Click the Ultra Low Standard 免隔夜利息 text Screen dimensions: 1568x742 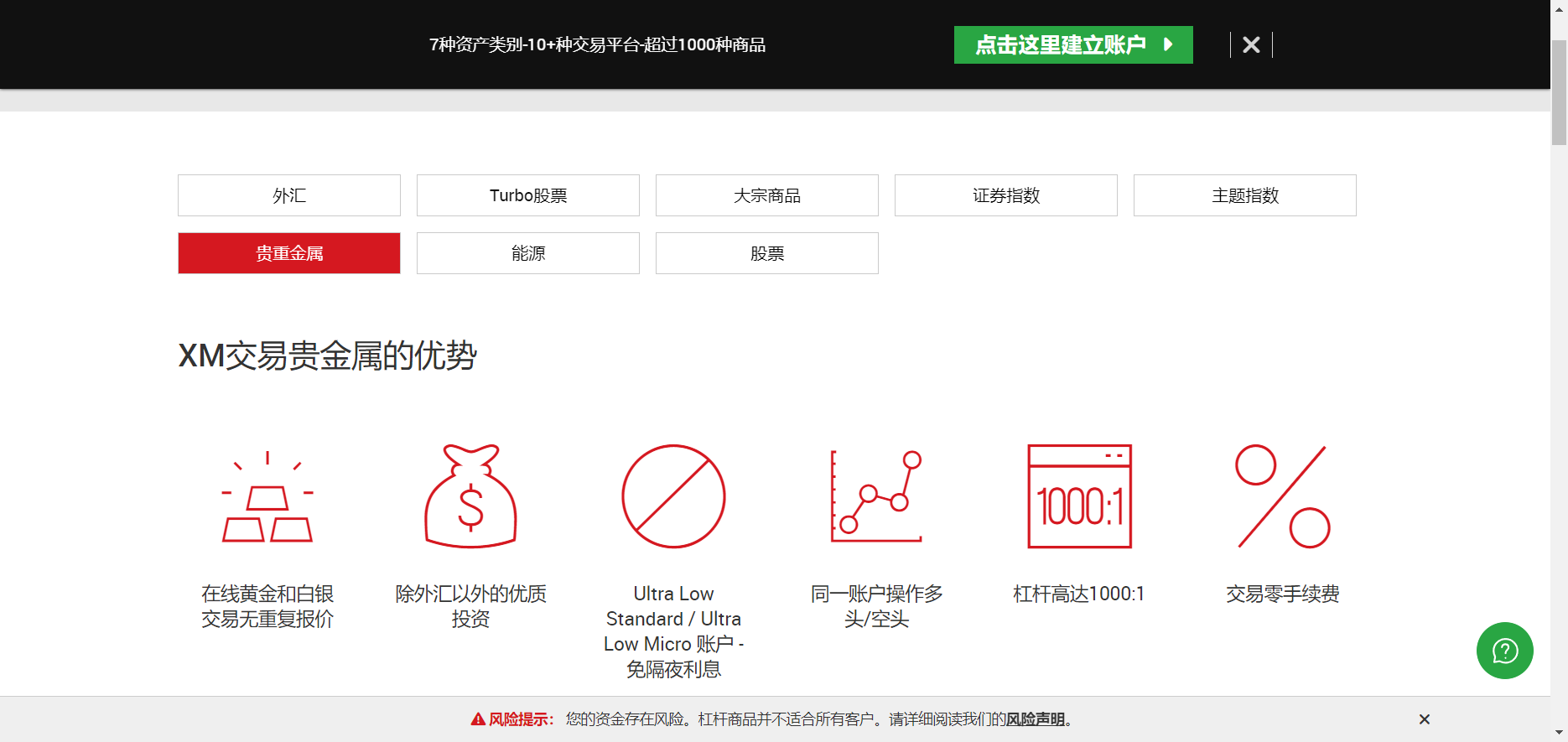(673, 631)
